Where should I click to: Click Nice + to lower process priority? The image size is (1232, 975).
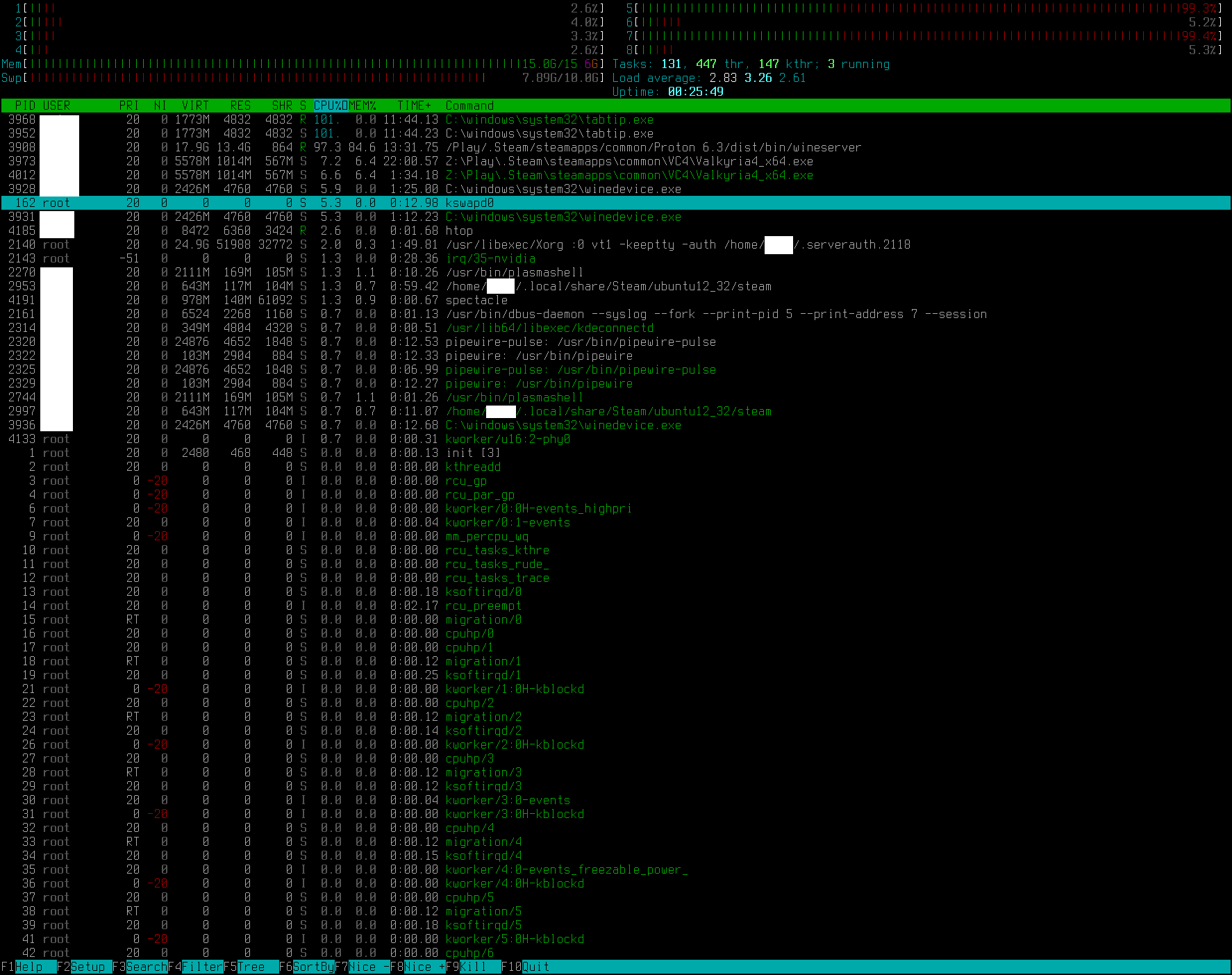417,967
